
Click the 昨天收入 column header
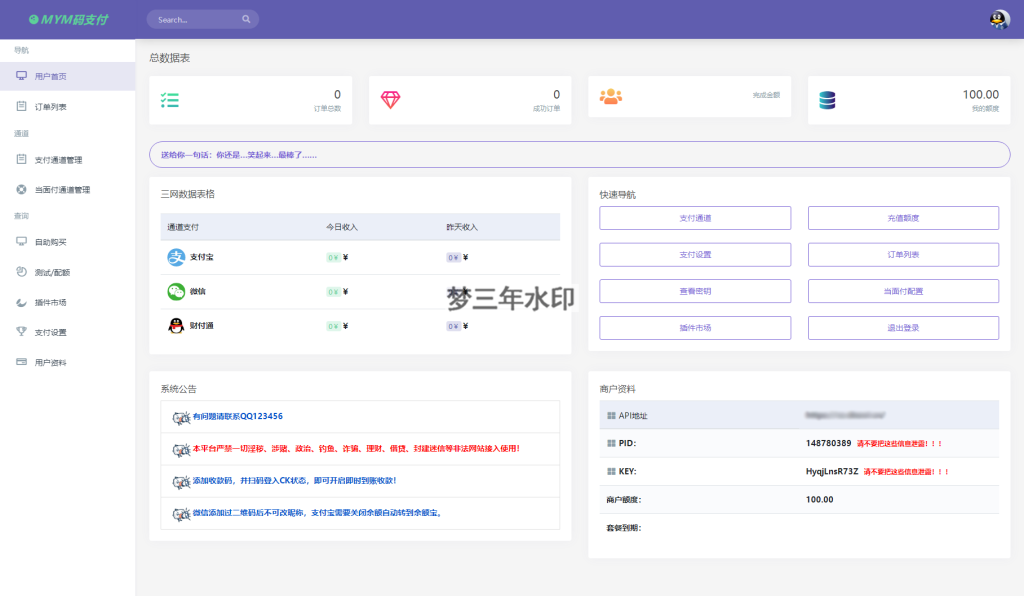click(x=462, y=227)
